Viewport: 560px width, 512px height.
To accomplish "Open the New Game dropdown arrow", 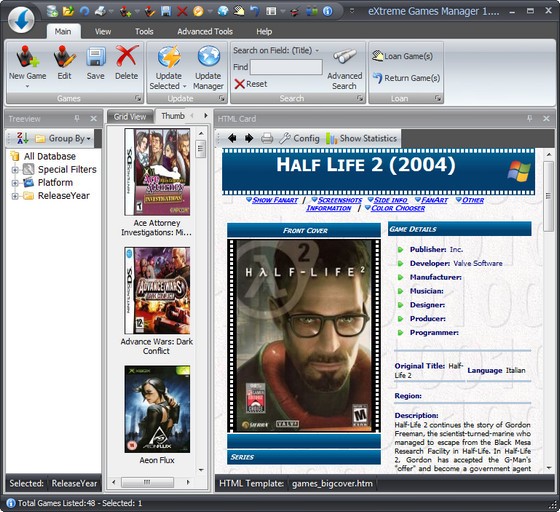I will (28, 86).
